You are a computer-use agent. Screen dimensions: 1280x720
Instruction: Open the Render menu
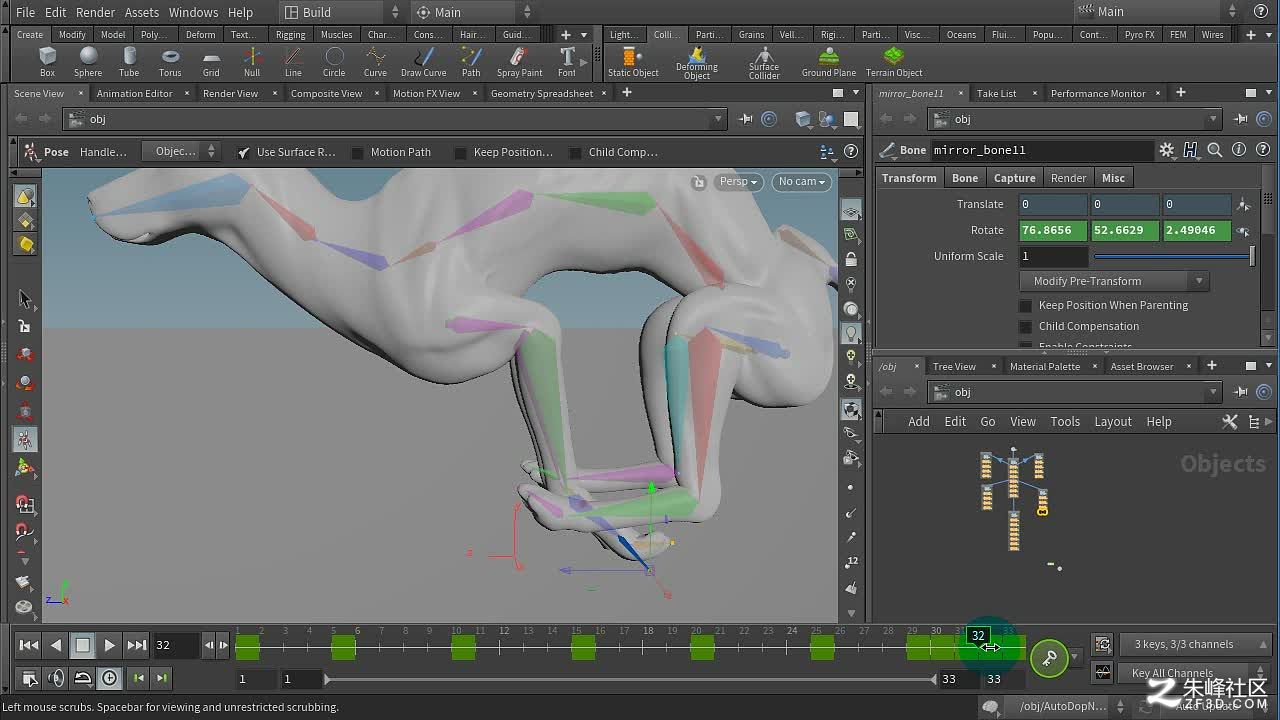tap(95, 12)
